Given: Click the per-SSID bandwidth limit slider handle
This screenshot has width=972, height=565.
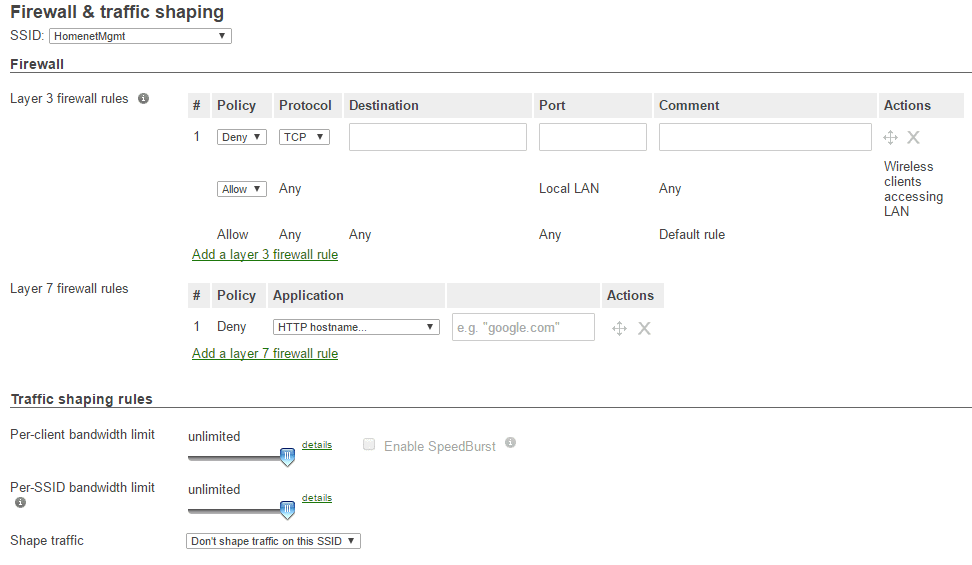Looking at the screenshot, I should [x=288, y=510].
